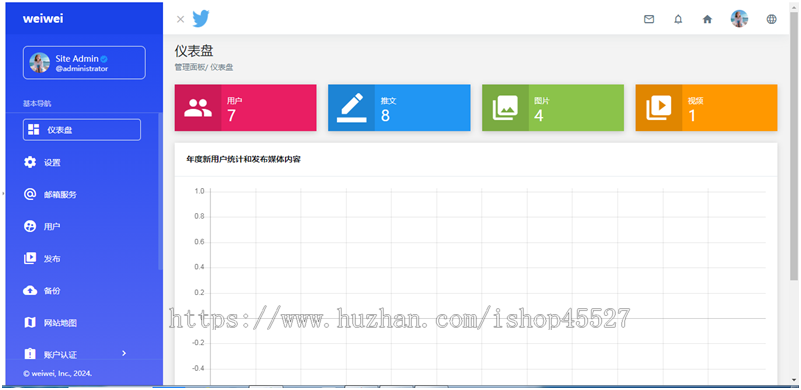
Task: Open 邮箱服务 in the sidebar
Action: (60, 195)
